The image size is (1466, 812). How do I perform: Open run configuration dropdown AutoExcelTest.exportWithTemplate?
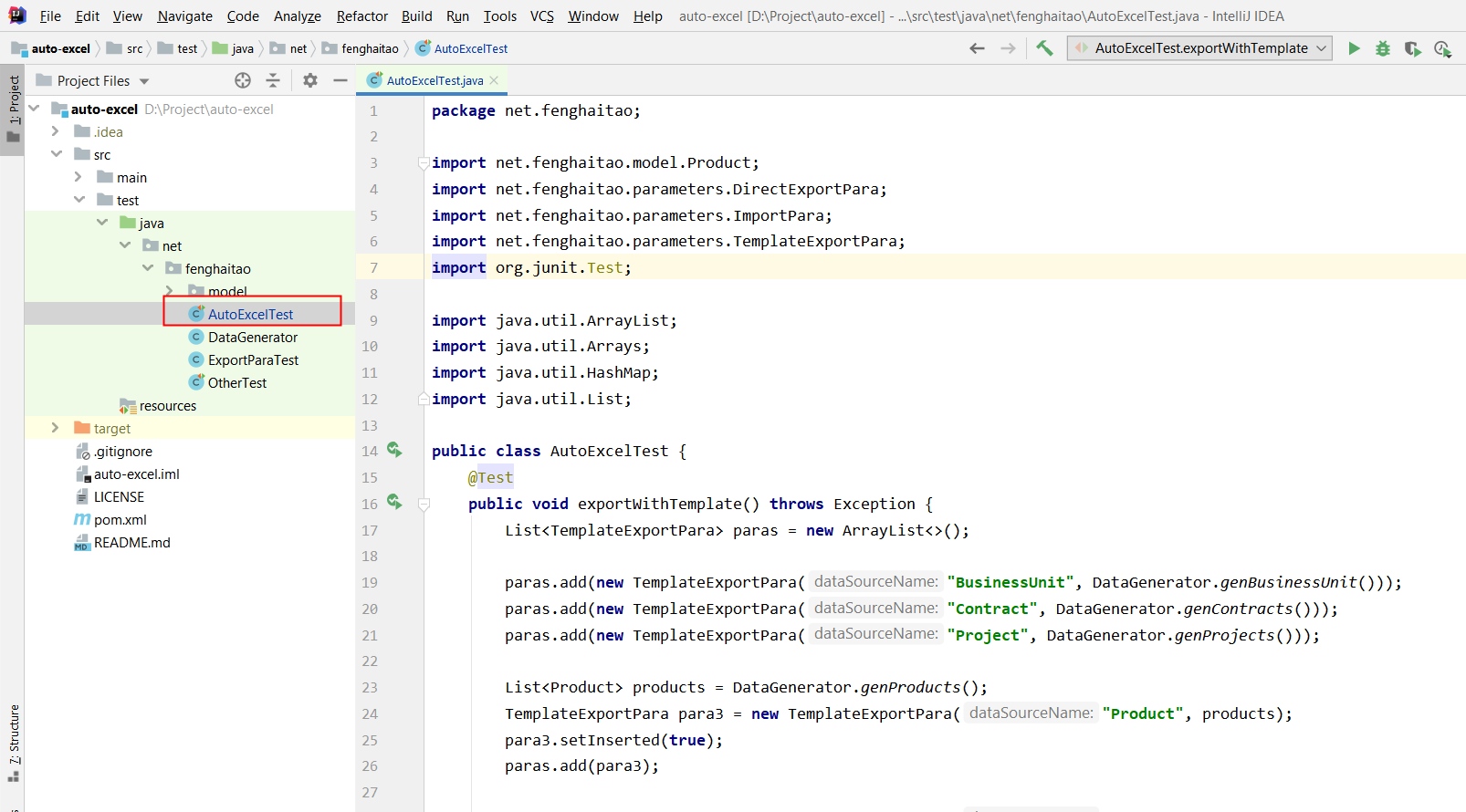click(1199, 48)
